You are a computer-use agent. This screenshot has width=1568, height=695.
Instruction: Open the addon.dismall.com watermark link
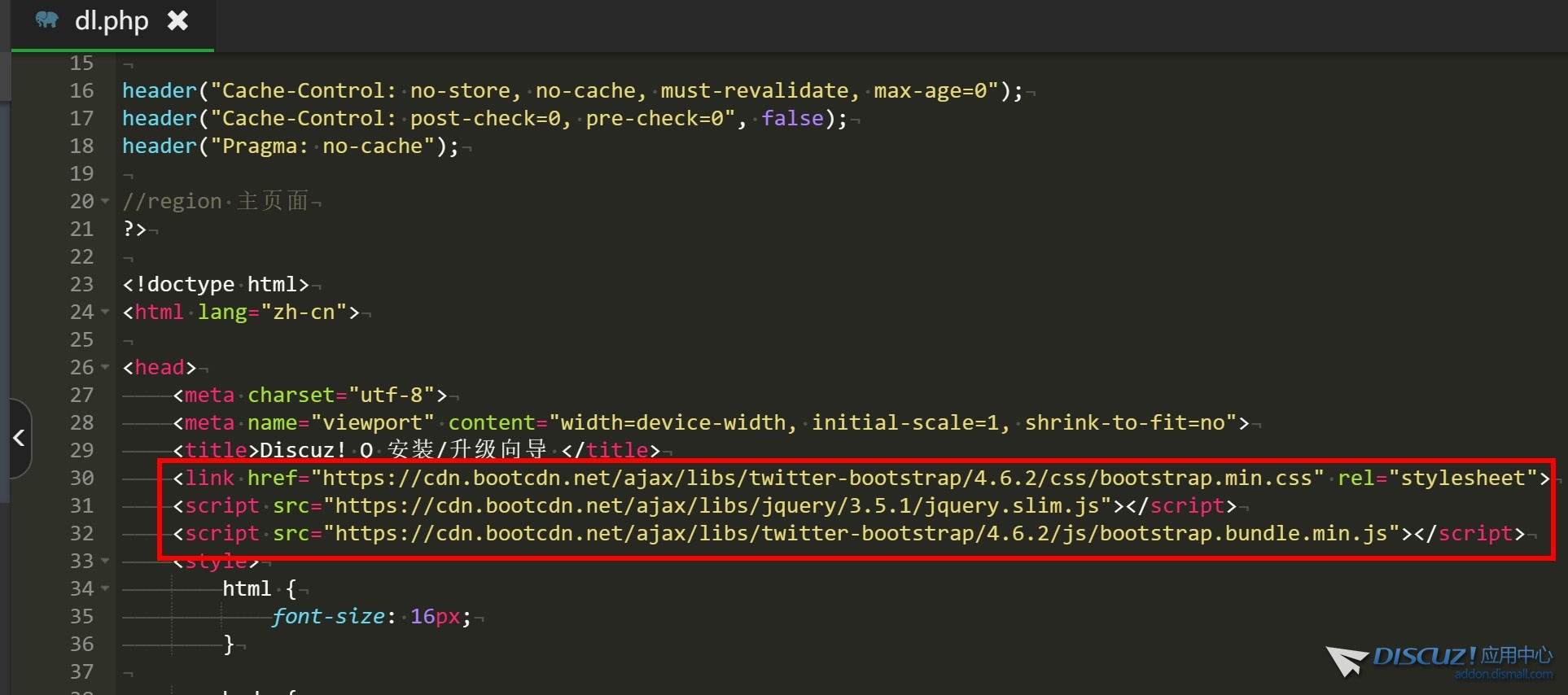[x=1503, y=674]
